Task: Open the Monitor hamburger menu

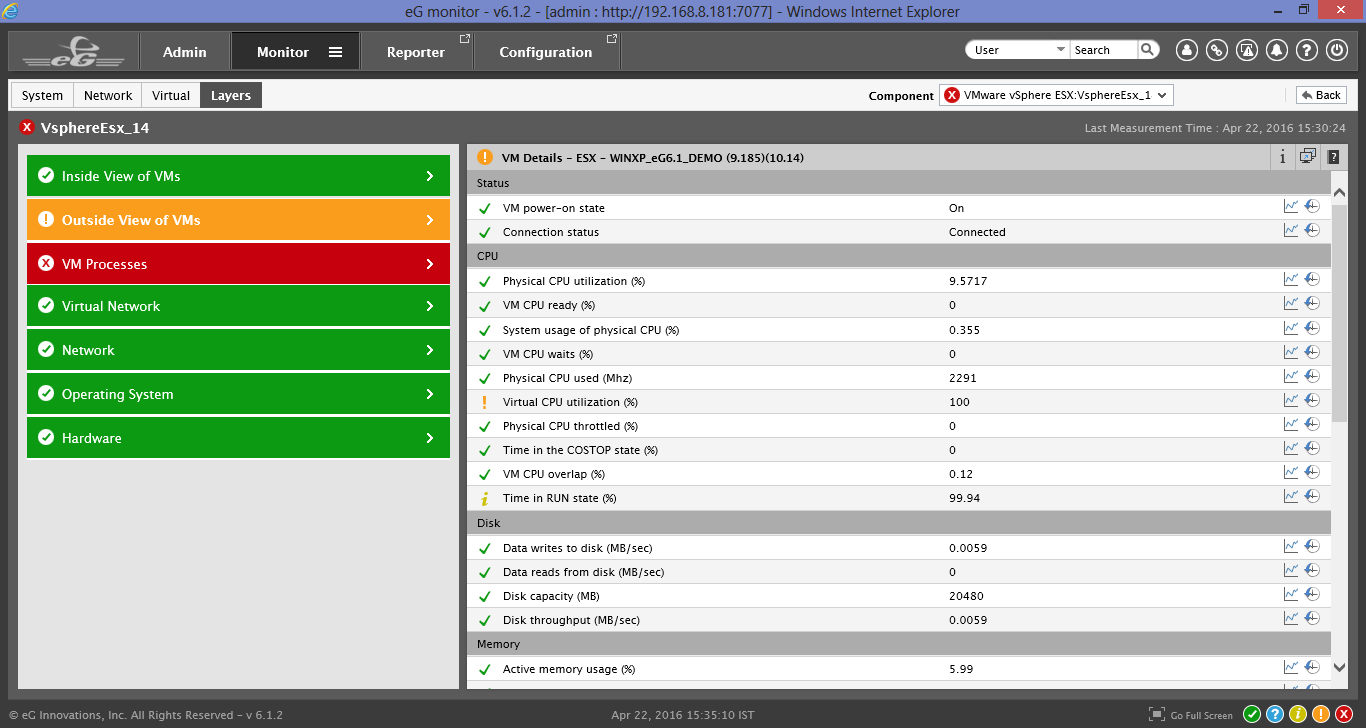Action: coord(336,52)
